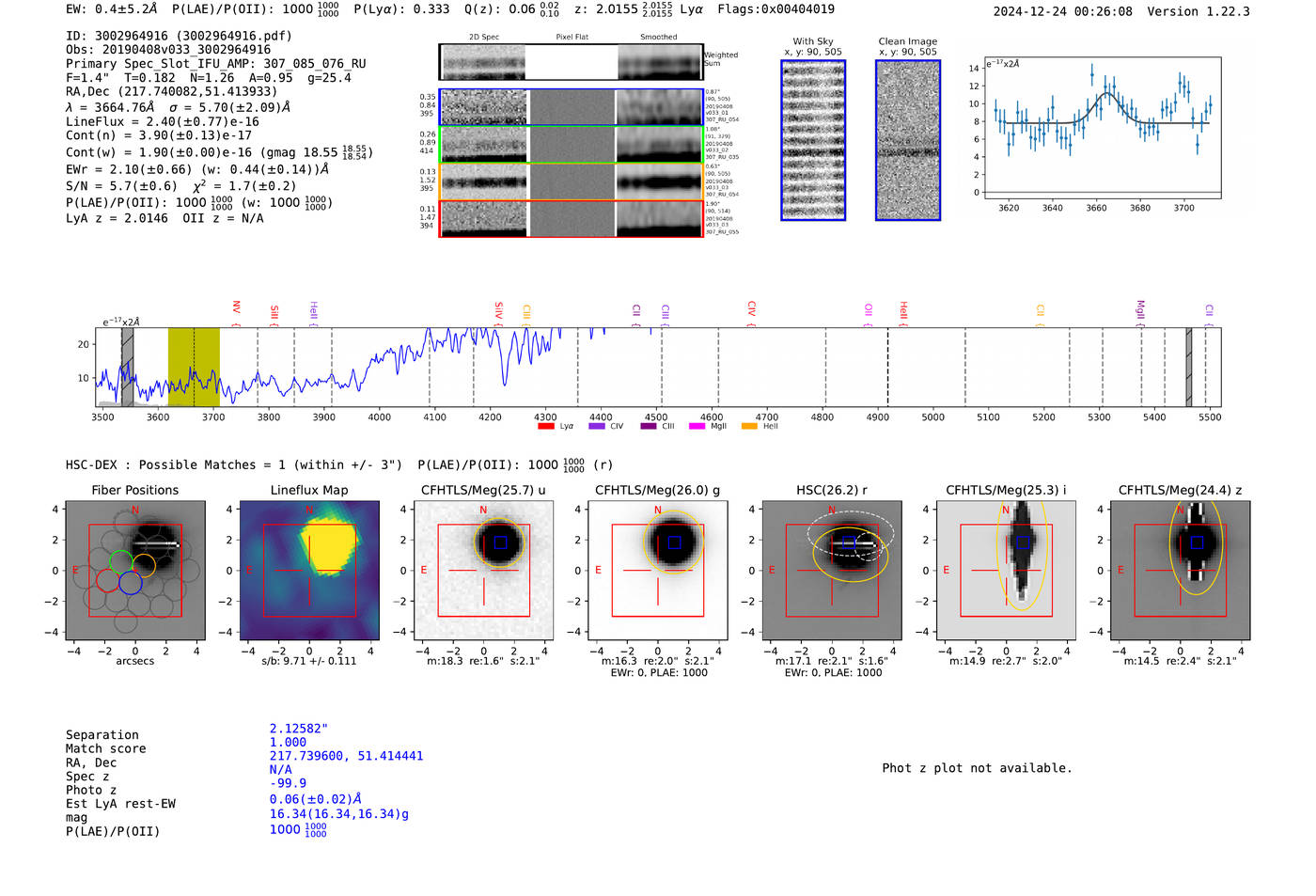
Task: Click the Primary Spec_Slot_IFU_AMP: 307_085_076_RU line
Action: click(216, 64)
